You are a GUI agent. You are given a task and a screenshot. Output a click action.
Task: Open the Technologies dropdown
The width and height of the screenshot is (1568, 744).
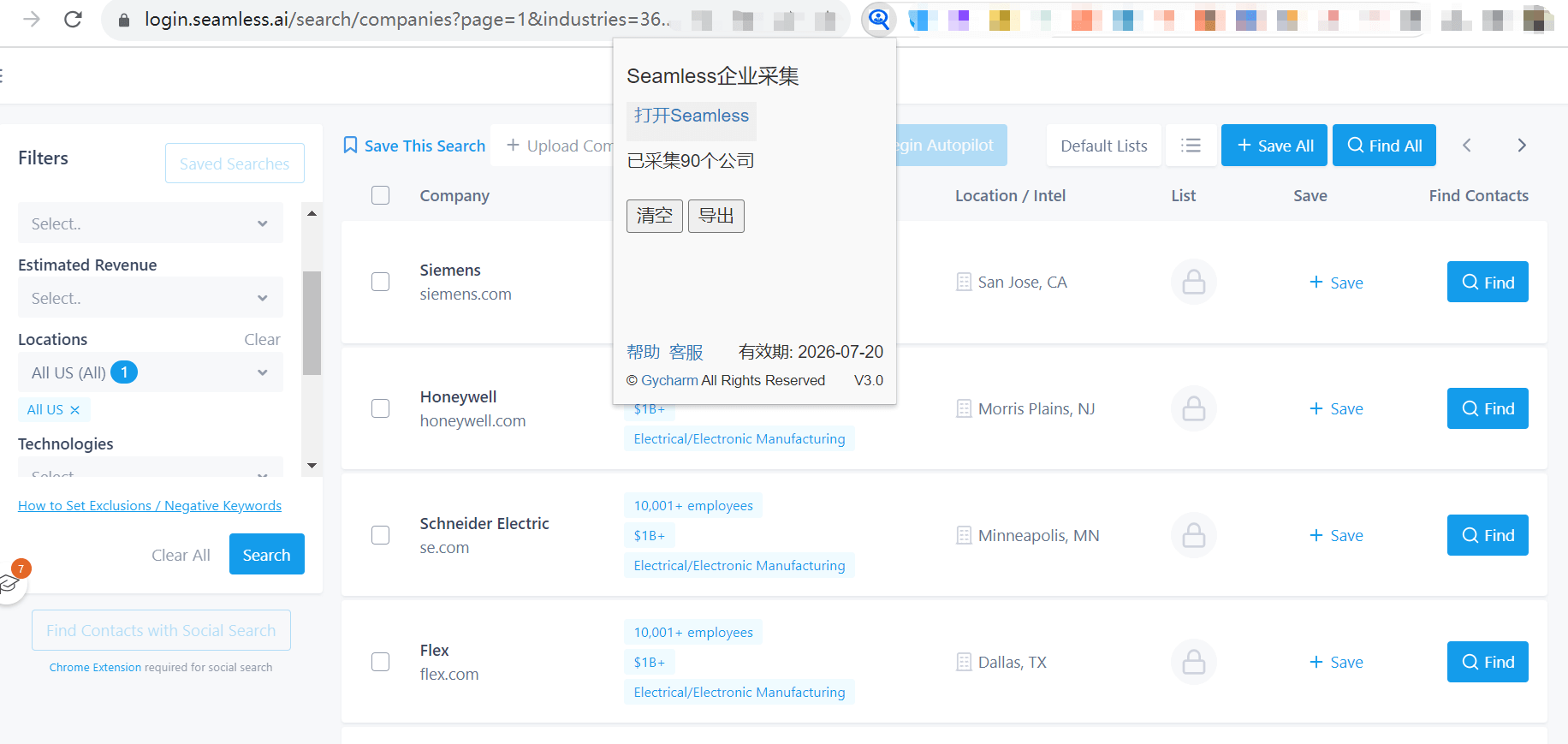[151, 468]
